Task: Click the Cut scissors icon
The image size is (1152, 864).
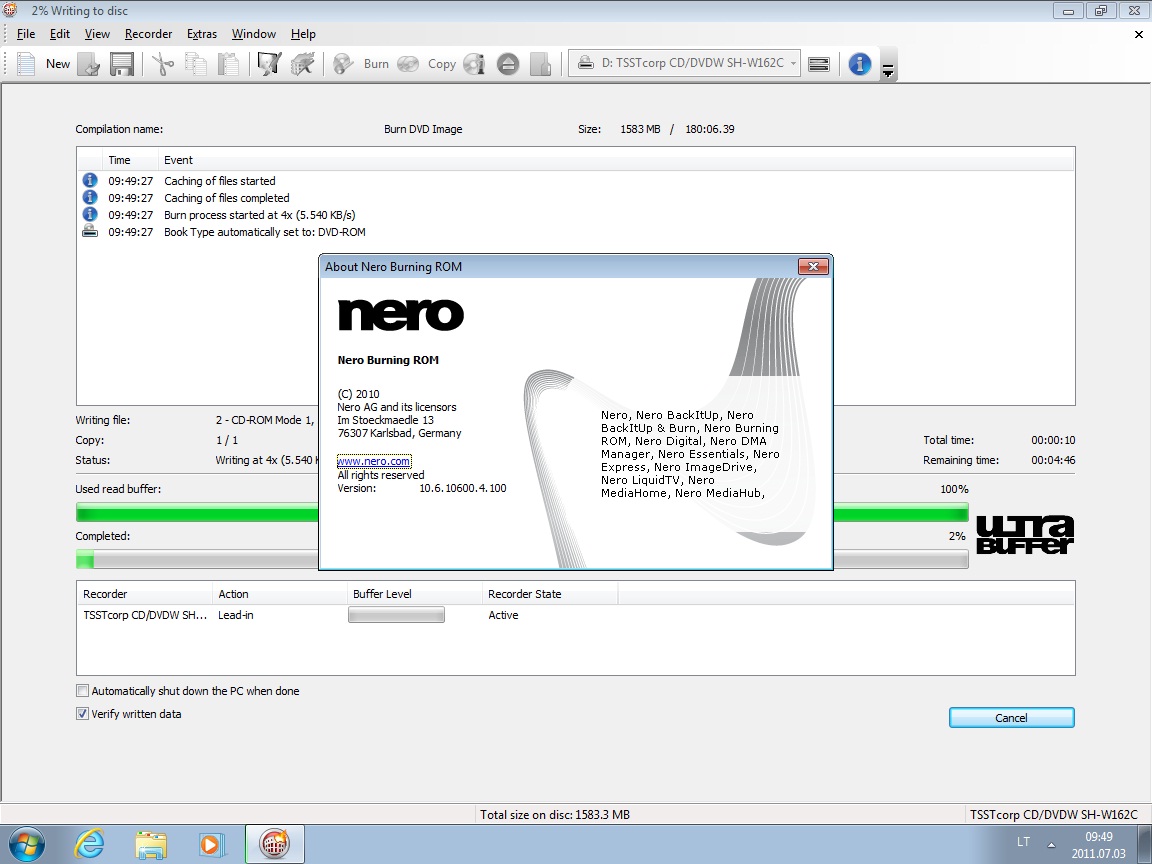Action: click(x=163, y=64)
